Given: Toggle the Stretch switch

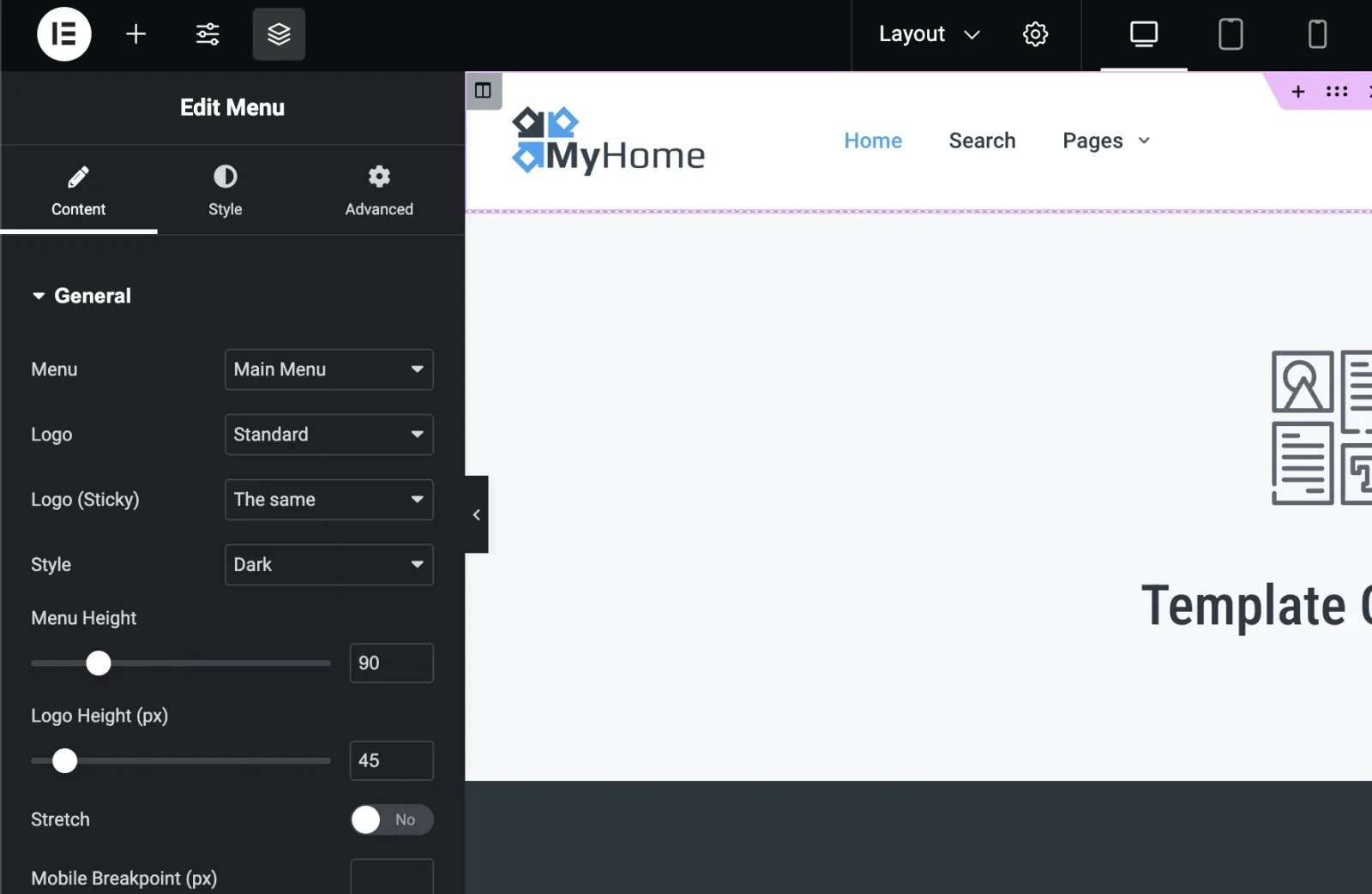Looking at the screenshot, I should click(392, 820).
